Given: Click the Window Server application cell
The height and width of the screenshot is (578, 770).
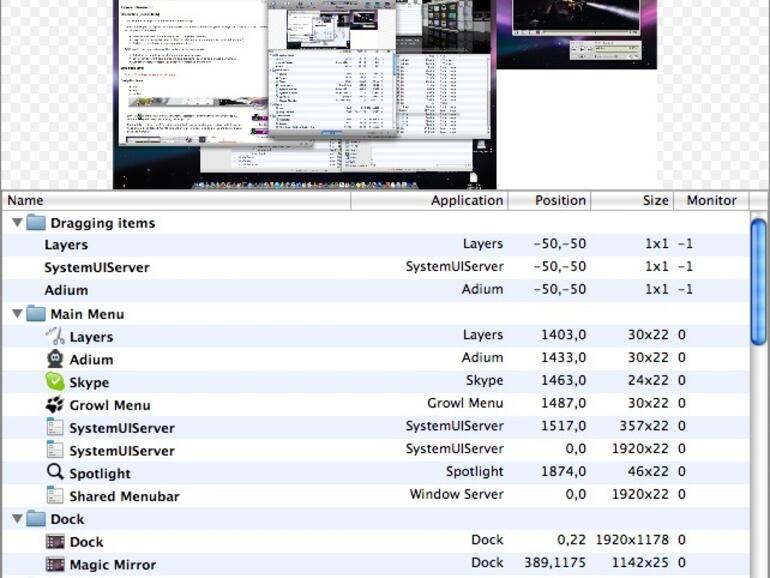Looking at the screenshot, I should tap(456, 494).
